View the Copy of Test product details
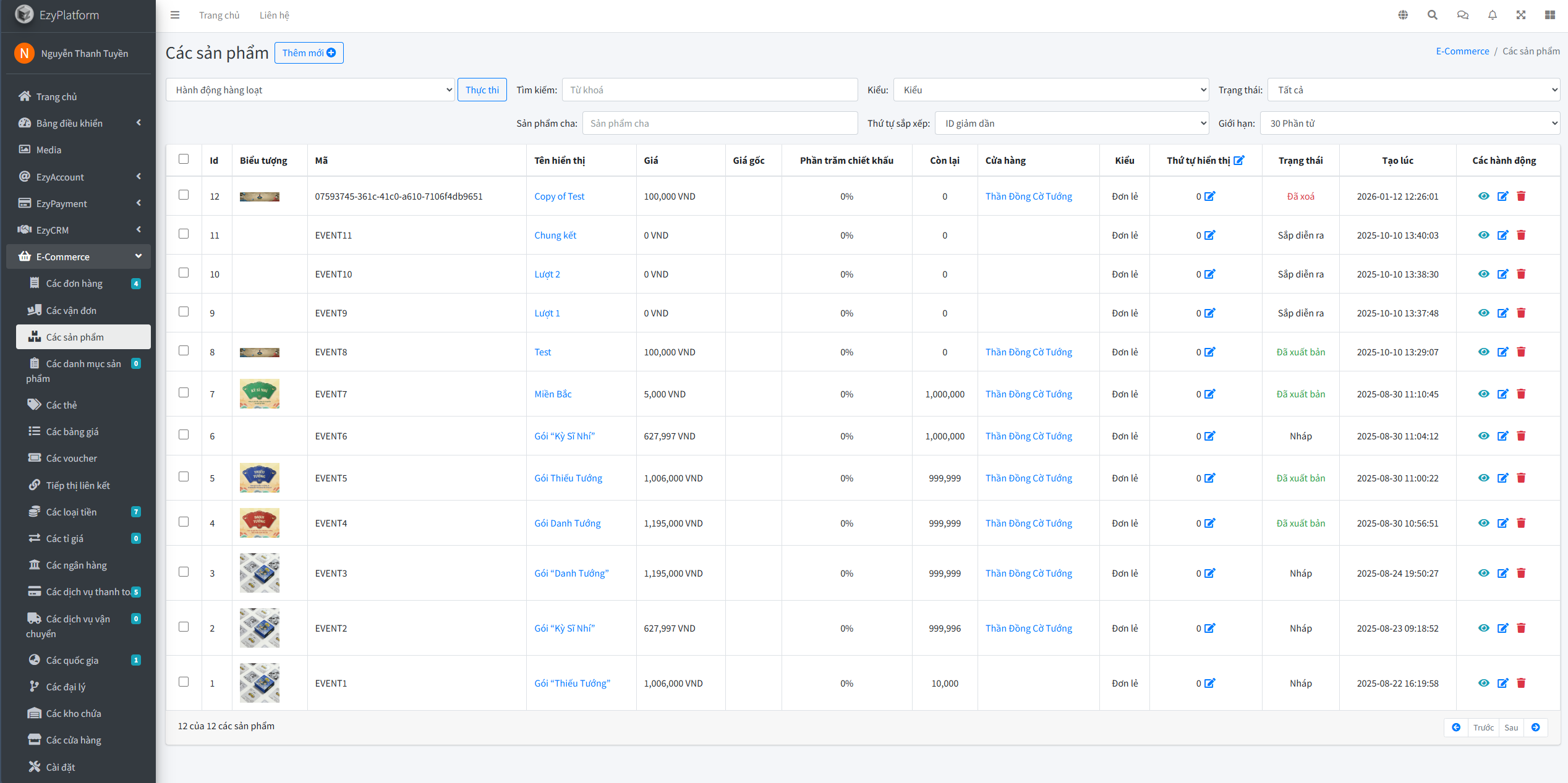 pos(1483,196)
